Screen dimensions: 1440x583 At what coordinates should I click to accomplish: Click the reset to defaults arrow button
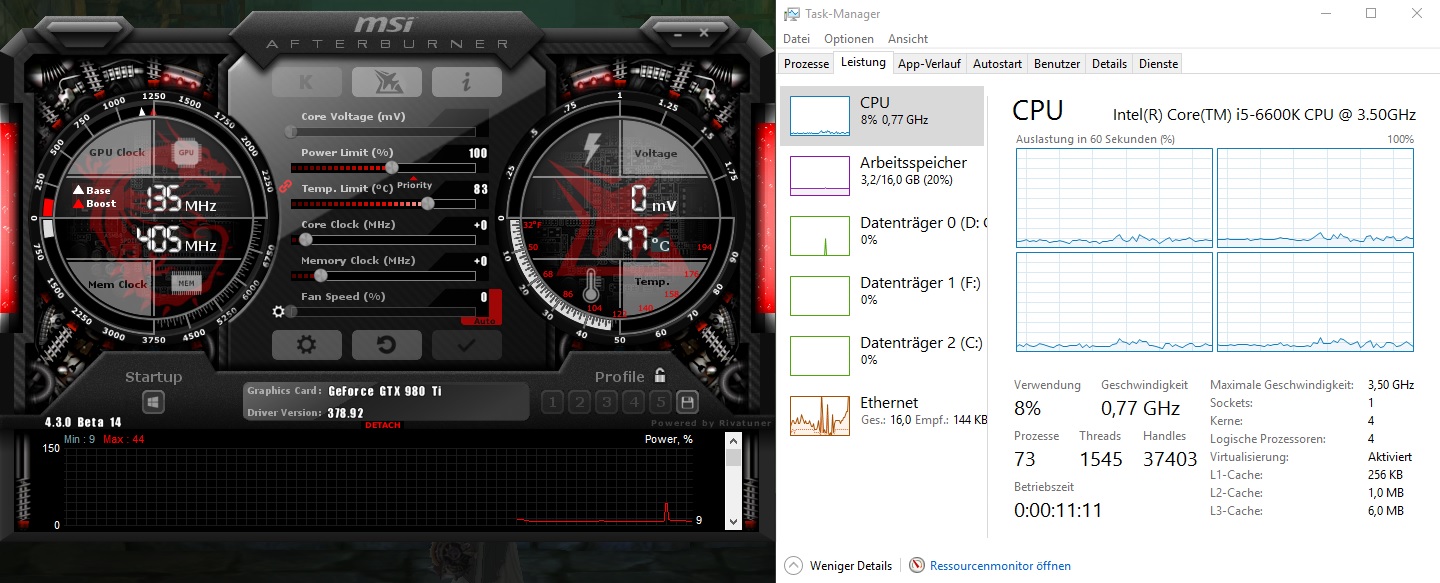tap(386, 345)
